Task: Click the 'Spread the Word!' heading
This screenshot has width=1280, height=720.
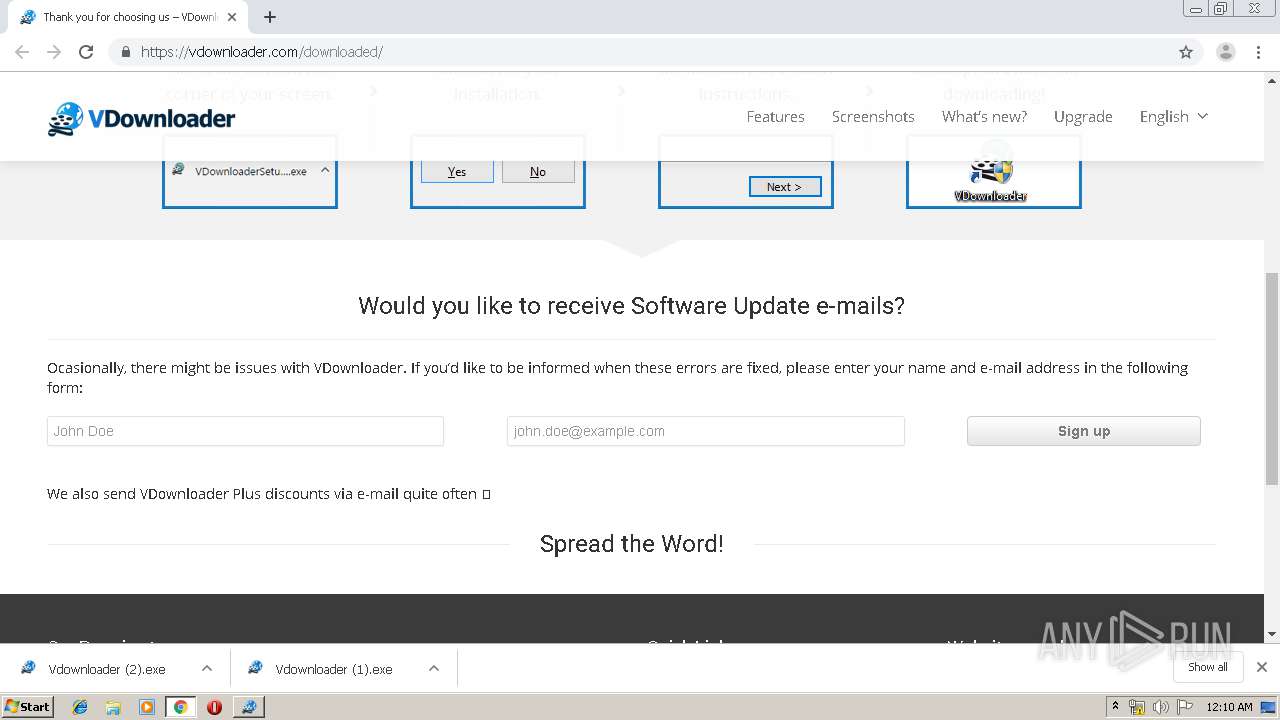Action: (632, 544)
